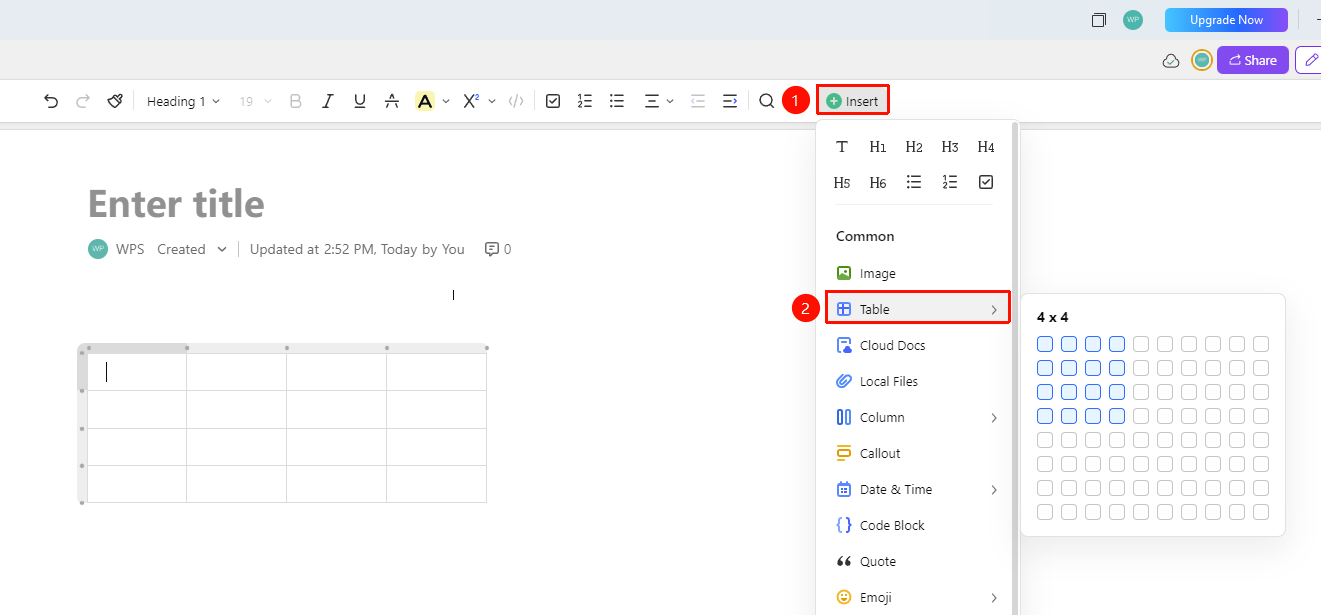The width and height of the screenshot is (1321, 615).
Task: Select the plain text T icon
Action: pyautogui.click(x=842, y=147)
